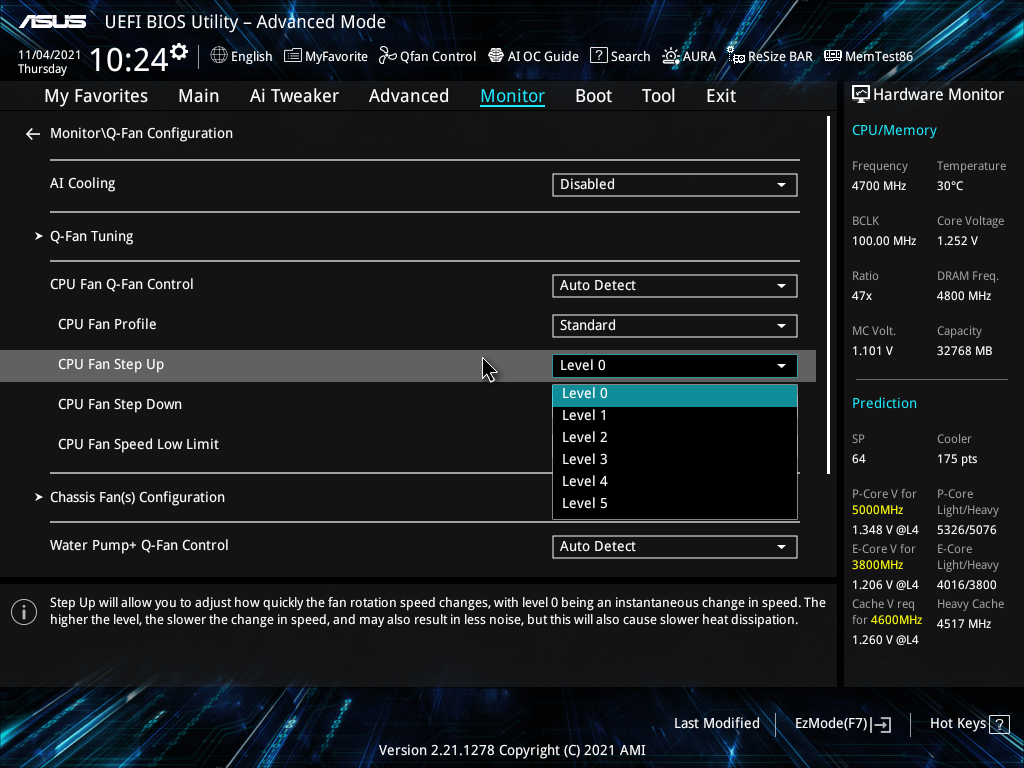Select Level 1 option
1024x768 pixels.
coord(675,415)
